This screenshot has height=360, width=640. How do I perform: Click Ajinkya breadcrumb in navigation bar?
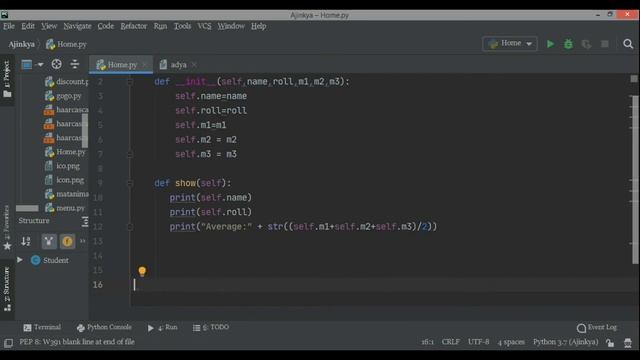click(21, 44)
